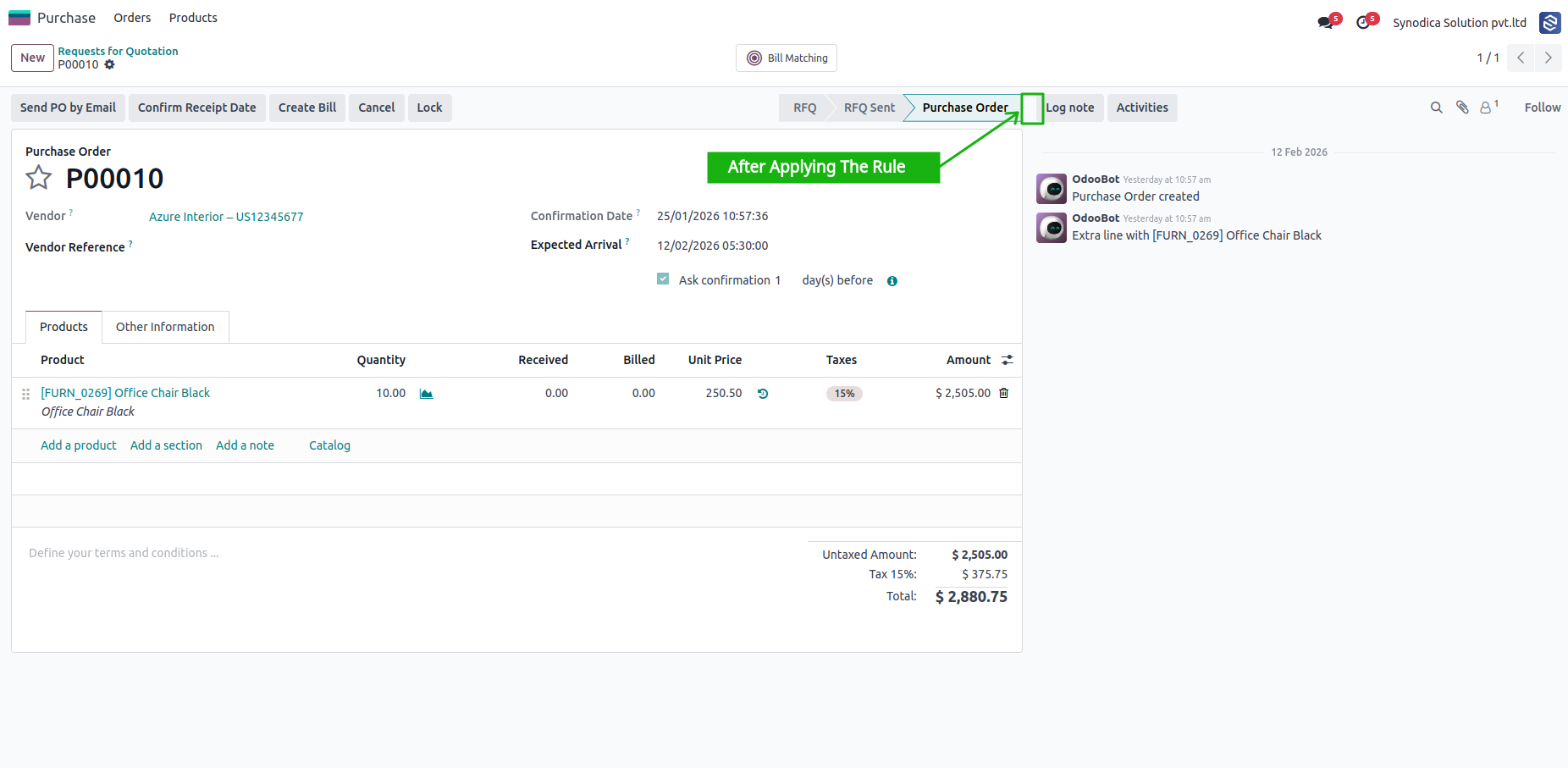This screenshot has width=1568, height=768.
Task: Go to previous record arrow
Action: [x=1521, y=58]
